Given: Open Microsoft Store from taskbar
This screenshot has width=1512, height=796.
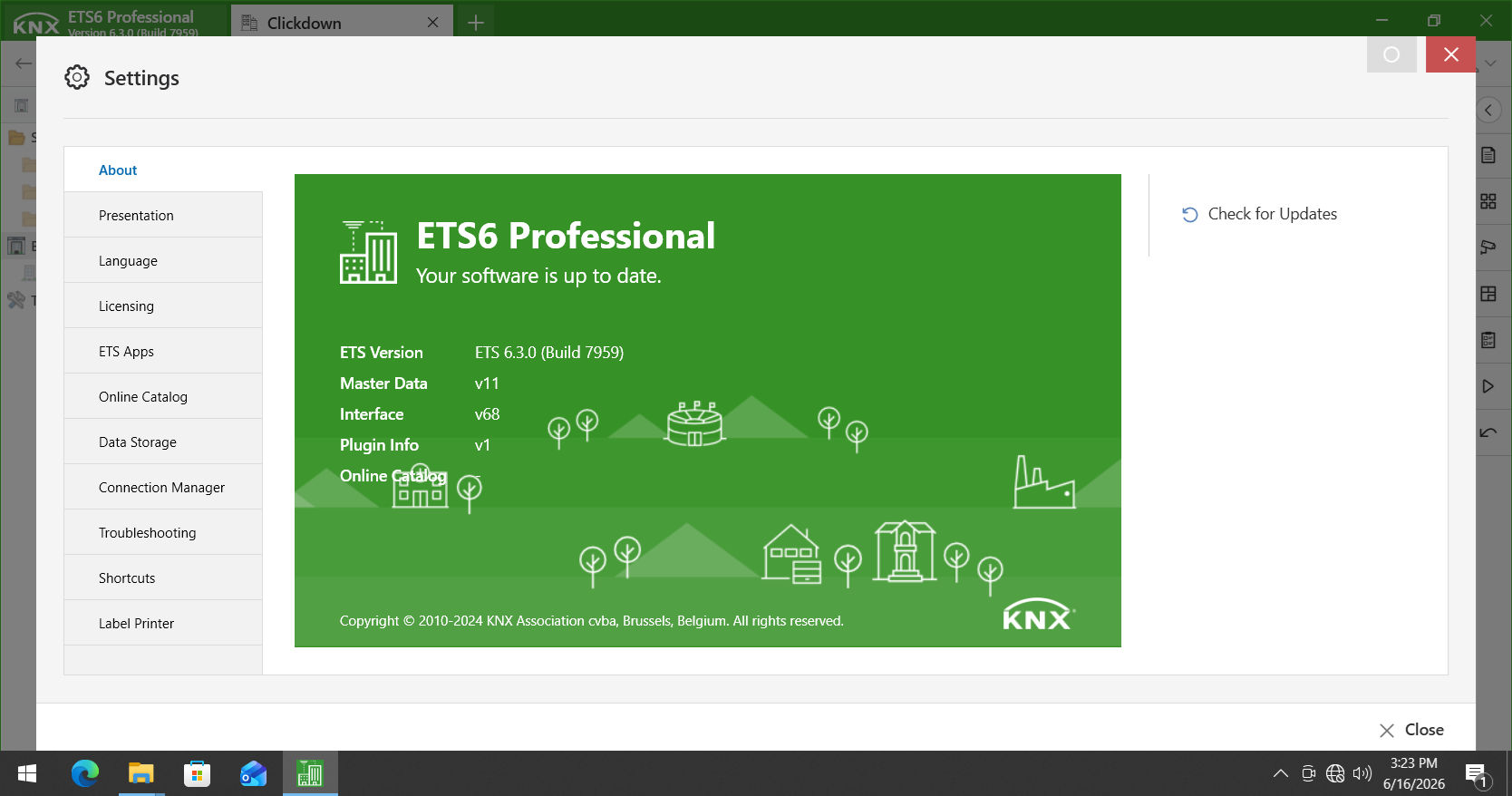Looking at the screenshot, I should 197,773.
